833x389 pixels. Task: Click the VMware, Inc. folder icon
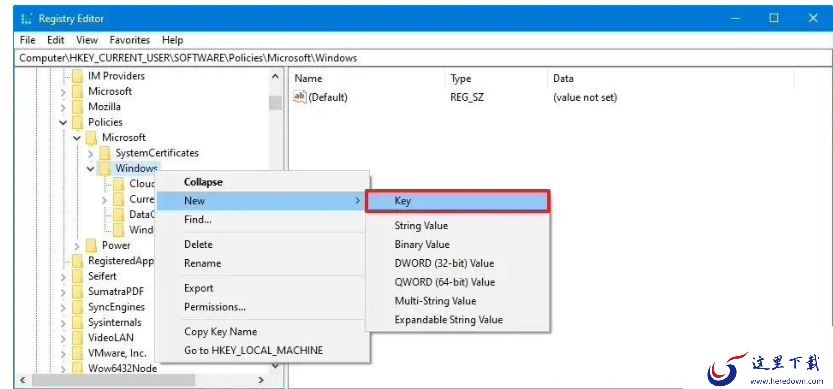[x=78, y=353]
